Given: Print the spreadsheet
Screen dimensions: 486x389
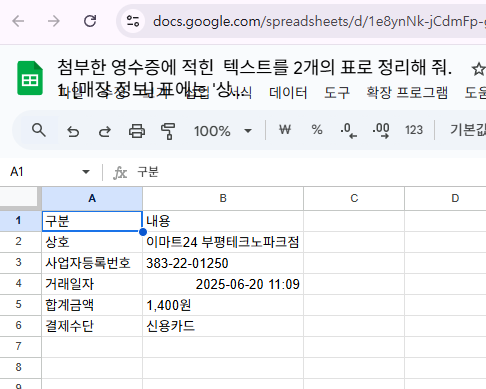Looking at the screenshot, I should pyautogui.click(x=137, y=131).
